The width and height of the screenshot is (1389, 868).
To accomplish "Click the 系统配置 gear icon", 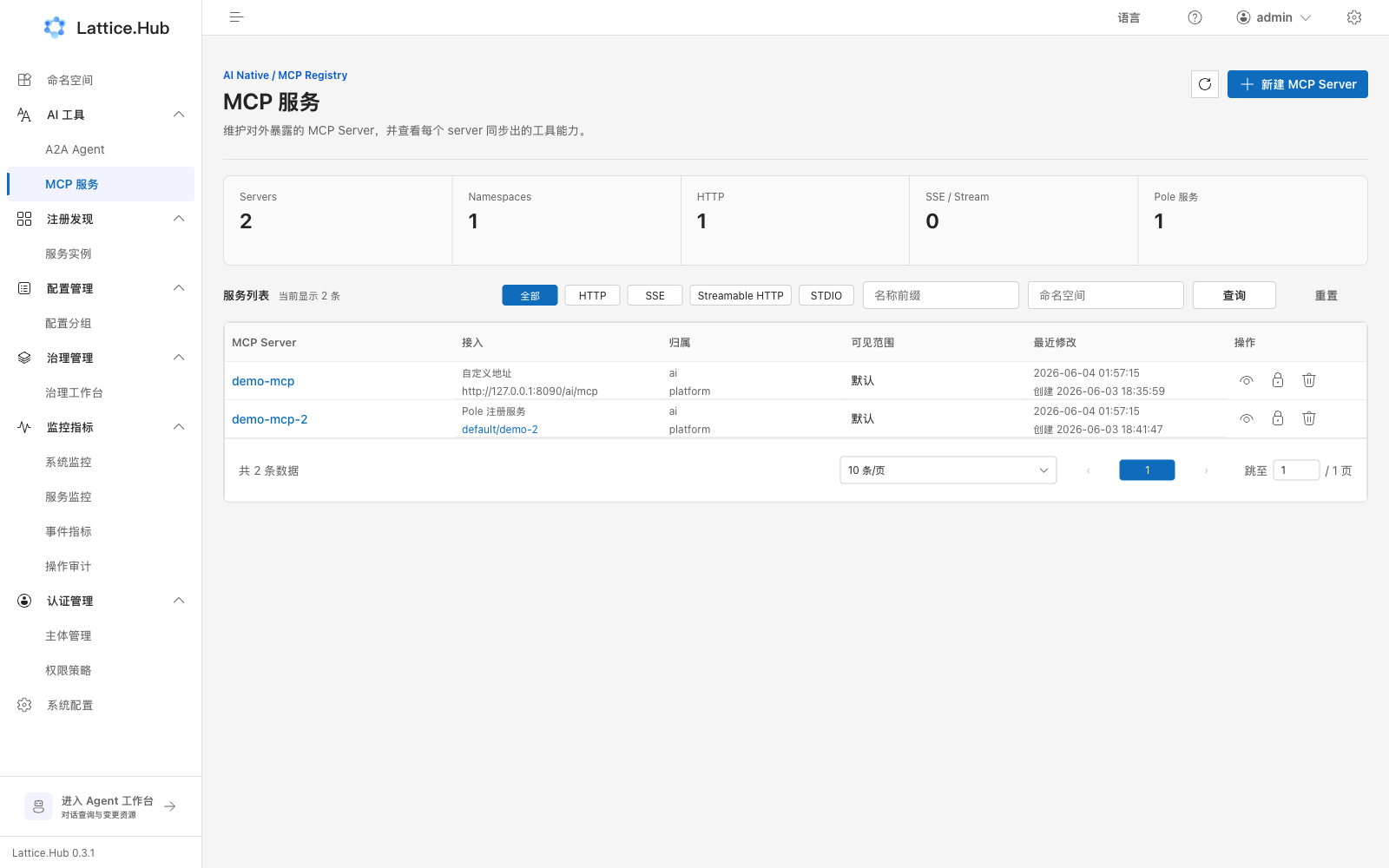I will [x=24, y=705].
